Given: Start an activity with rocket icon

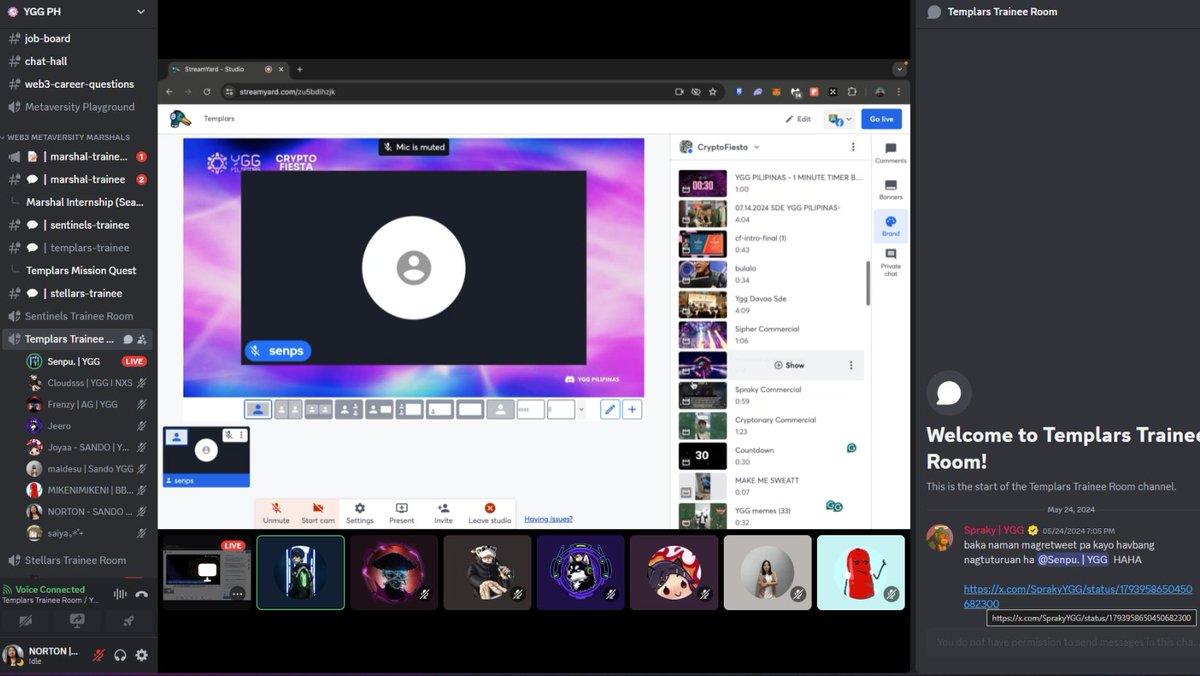Looking at the screenshot, I should [128, 621].
